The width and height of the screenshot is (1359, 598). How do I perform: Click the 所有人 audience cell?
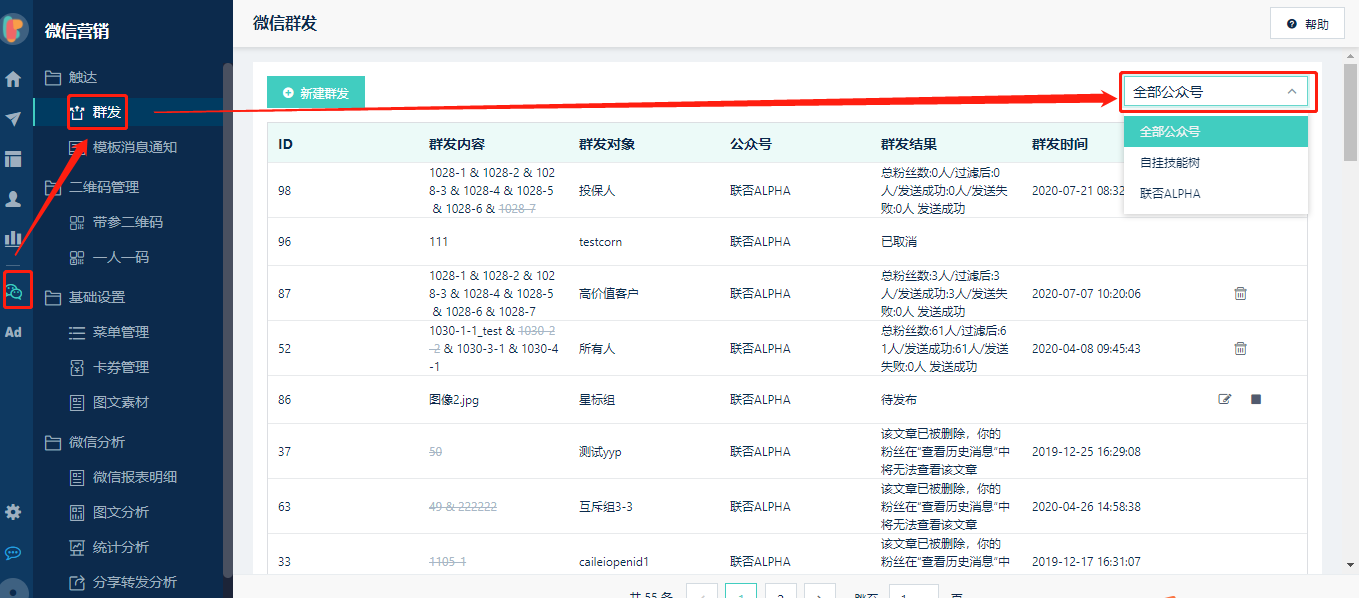pos(597,349)
